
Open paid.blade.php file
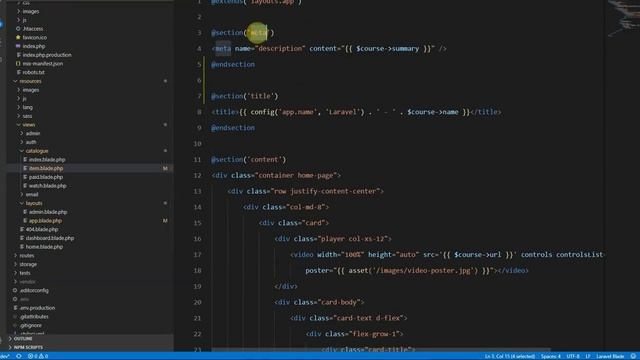tap(46, 177)
